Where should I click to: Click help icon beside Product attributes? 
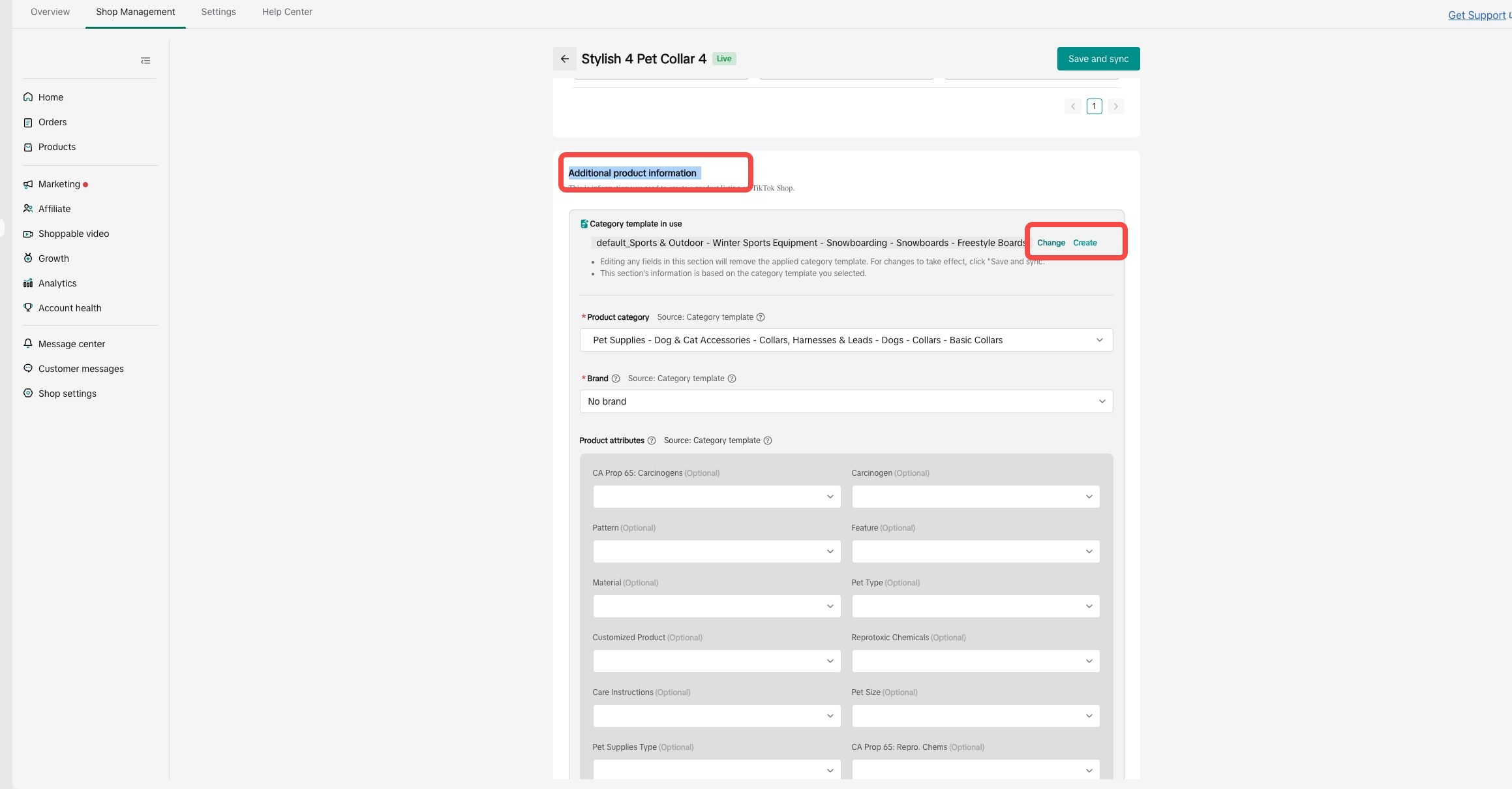click(651, 441)
